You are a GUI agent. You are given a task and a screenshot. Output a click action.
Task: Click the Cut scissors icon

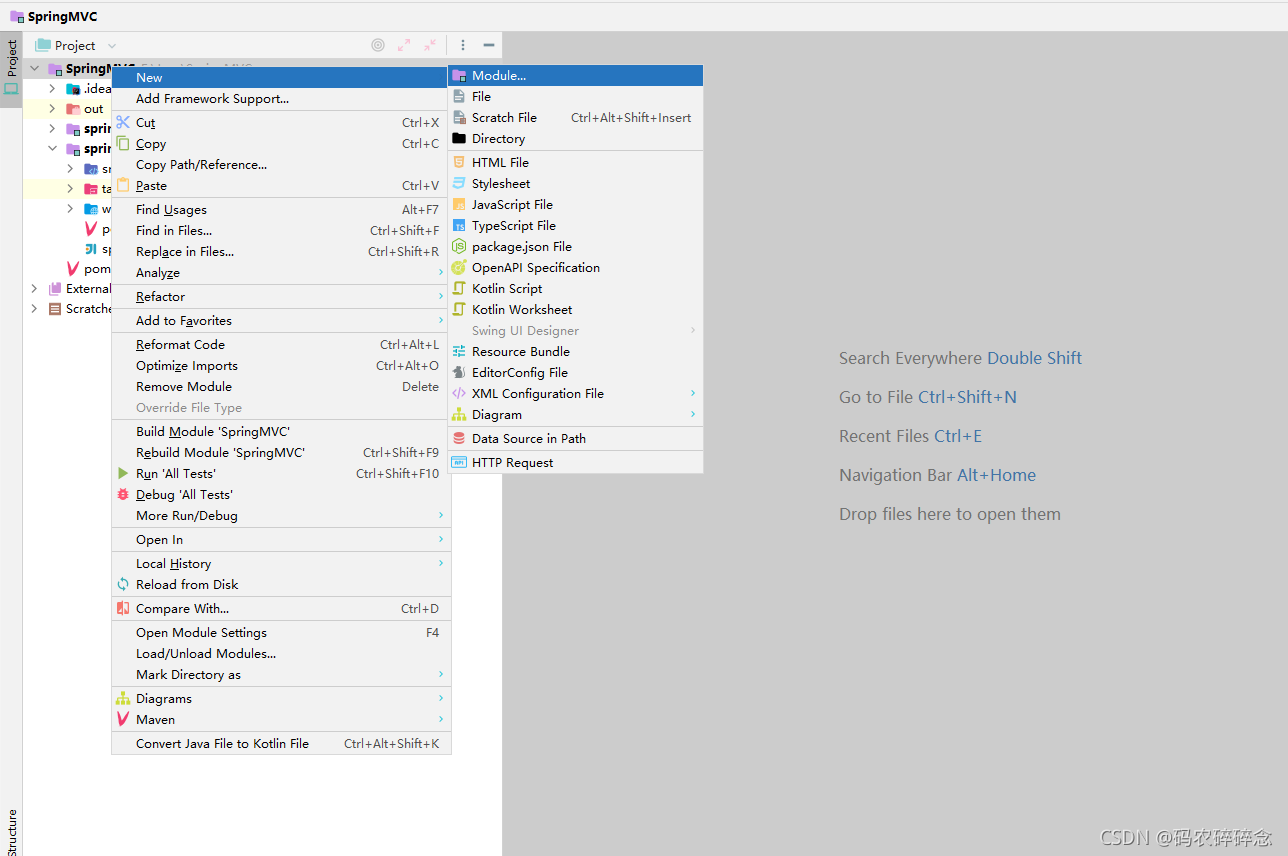[123, 122]
